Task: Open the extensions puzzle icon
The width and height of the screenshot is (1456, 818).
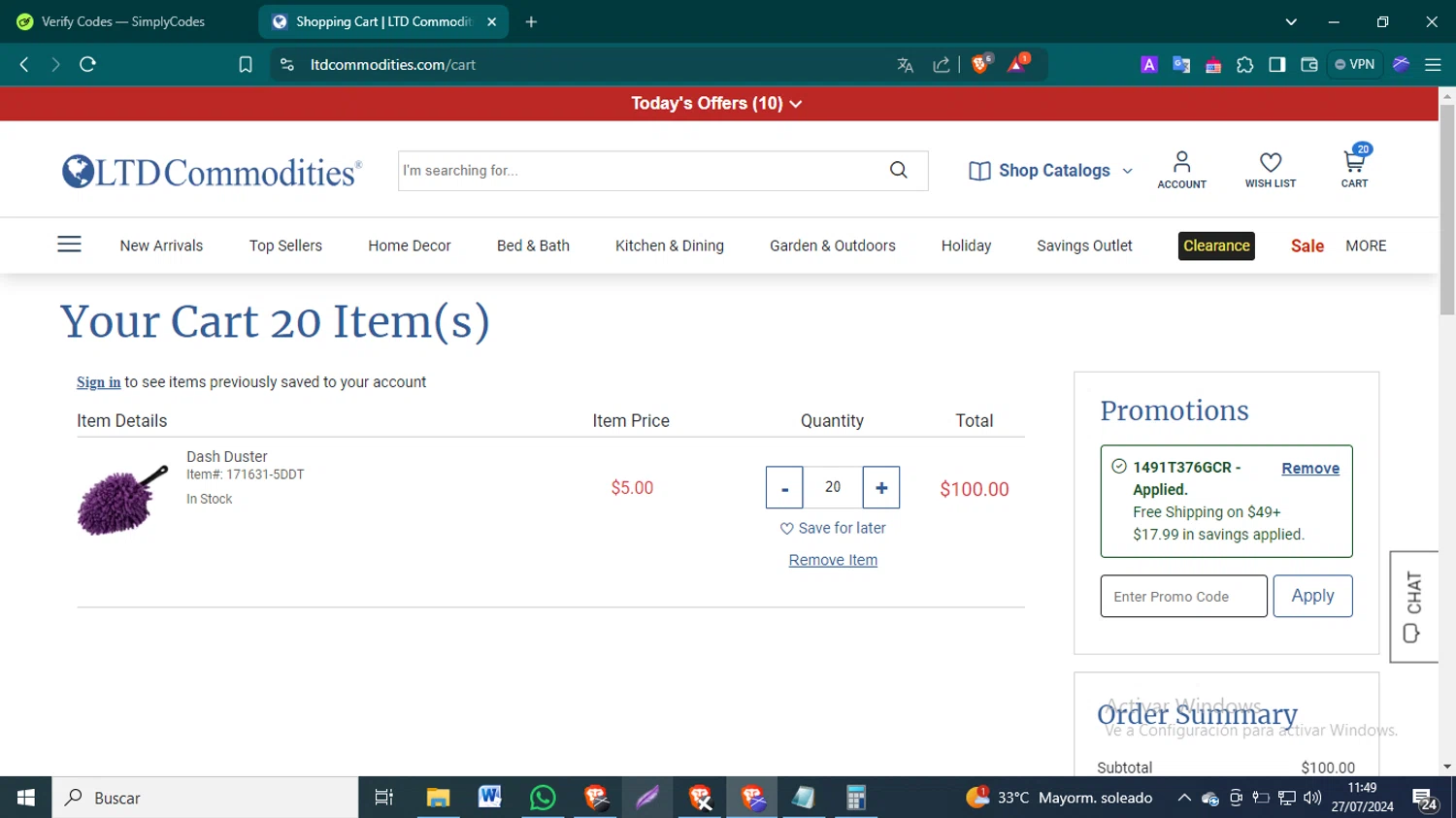Action: pyautogui.click(x=1244, y=65)
